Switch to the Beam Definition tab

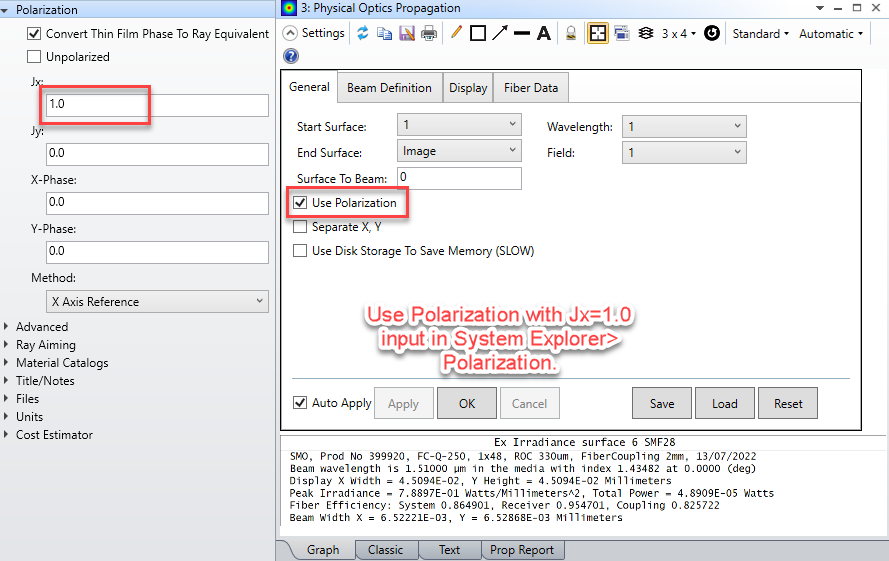pos(390,88)
